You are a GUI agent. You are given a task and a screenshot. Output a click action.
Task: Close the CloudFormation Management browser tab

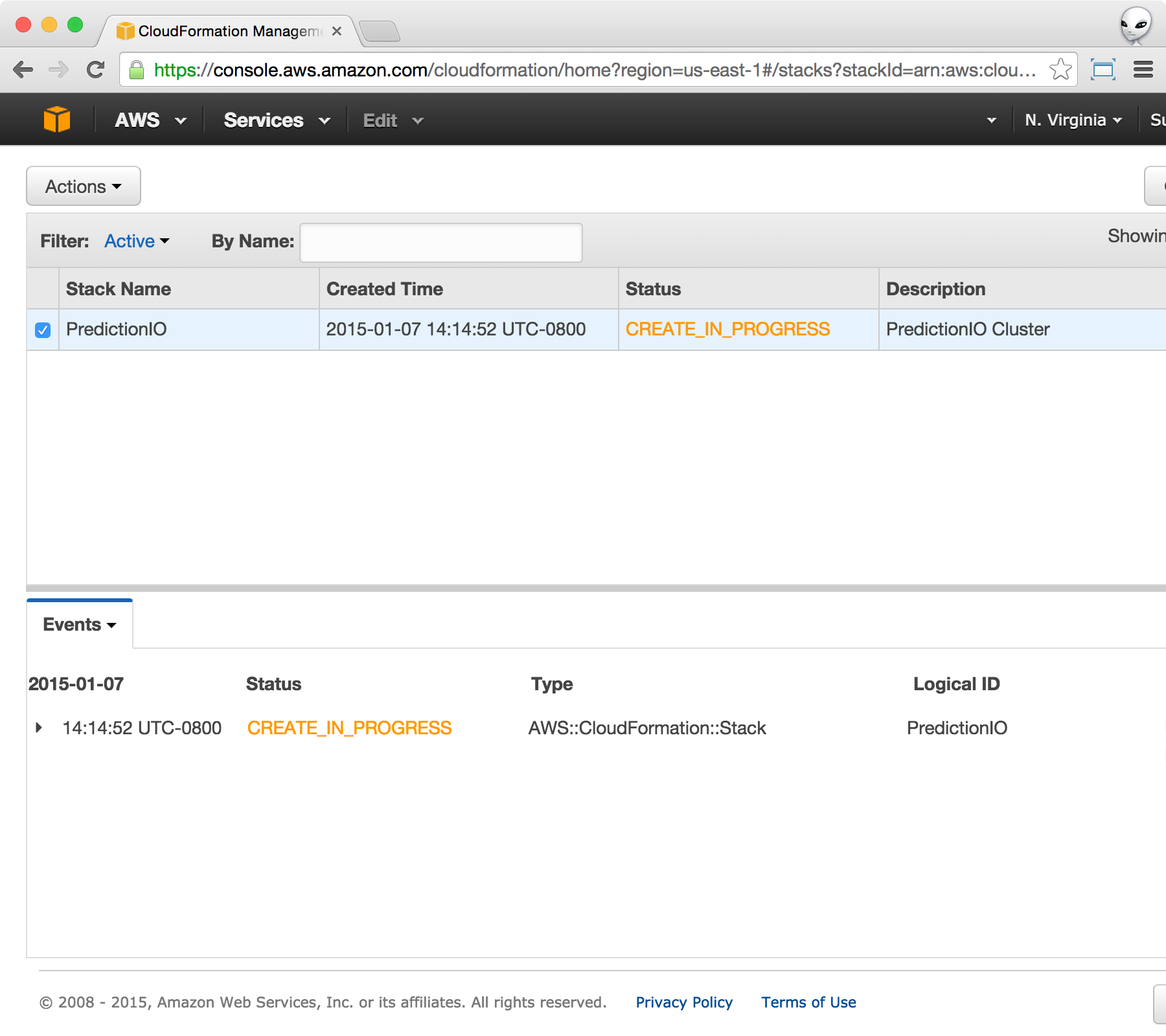coord(337,31)
